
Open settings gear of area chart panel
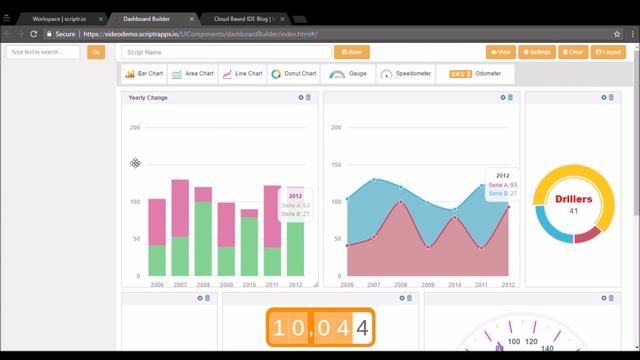tap(503, 98)
